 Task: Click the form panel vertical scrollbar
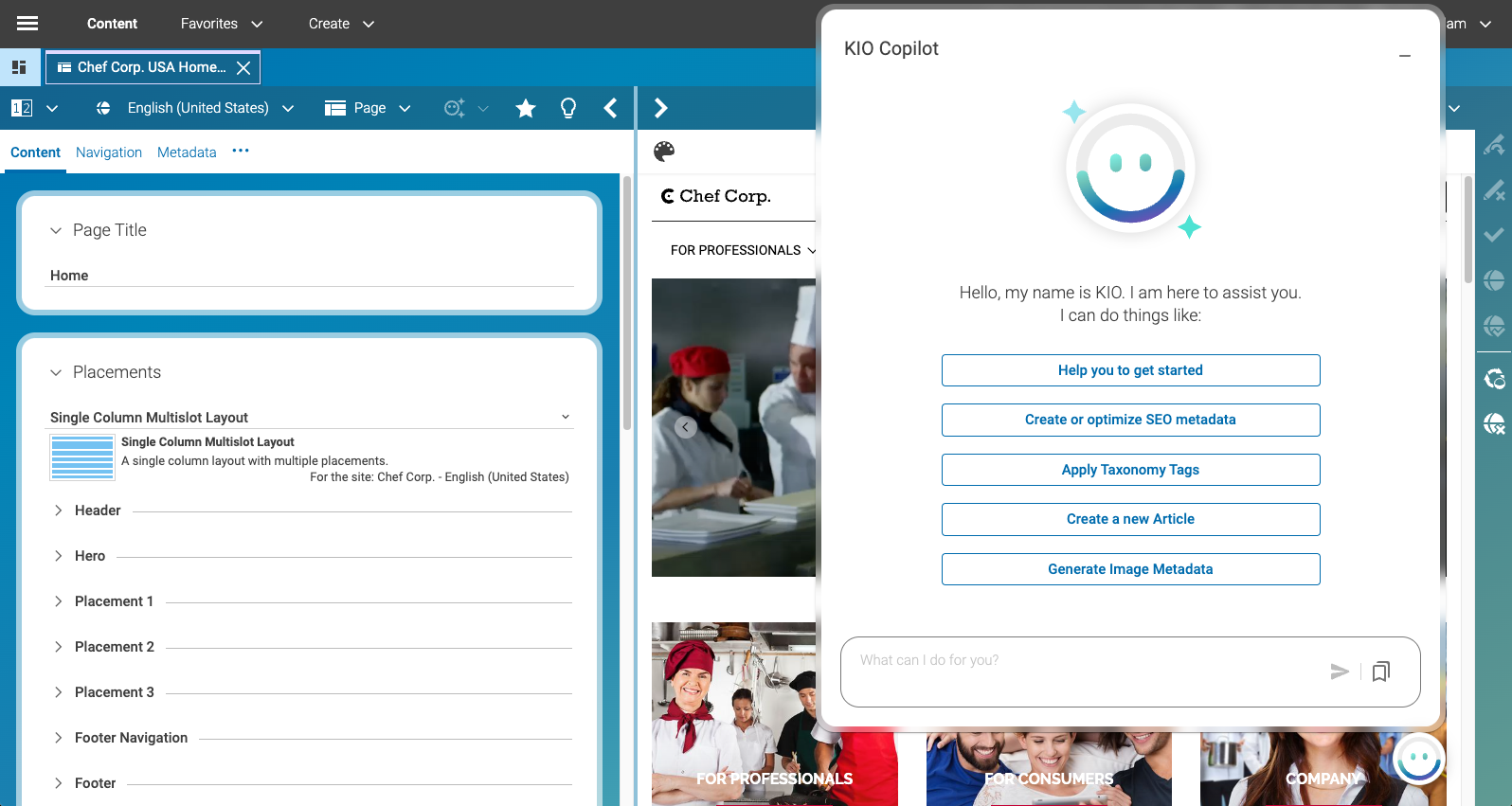[626, 303]
